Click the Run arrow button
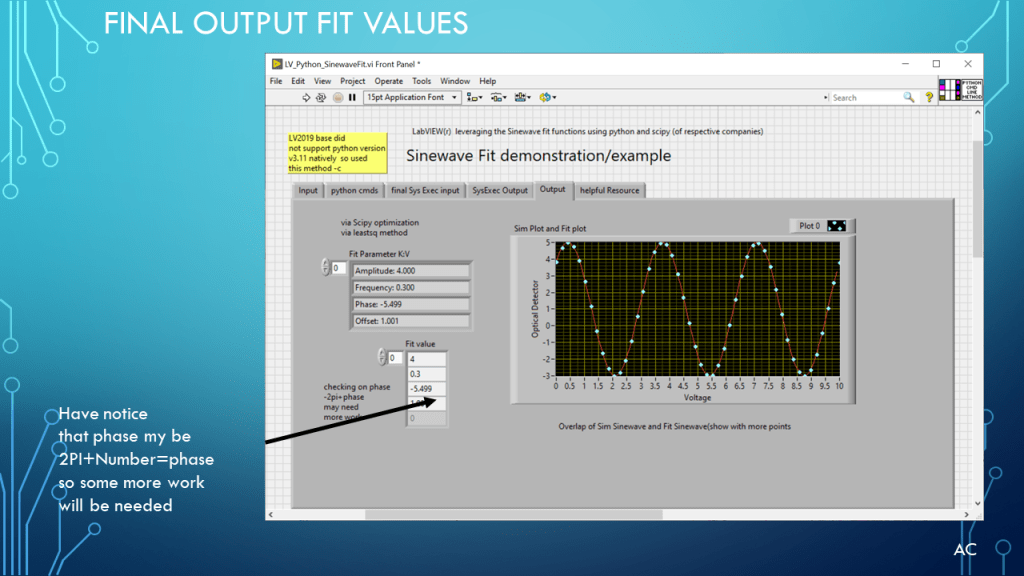1024x576 pixels. [x=306, y=97]
